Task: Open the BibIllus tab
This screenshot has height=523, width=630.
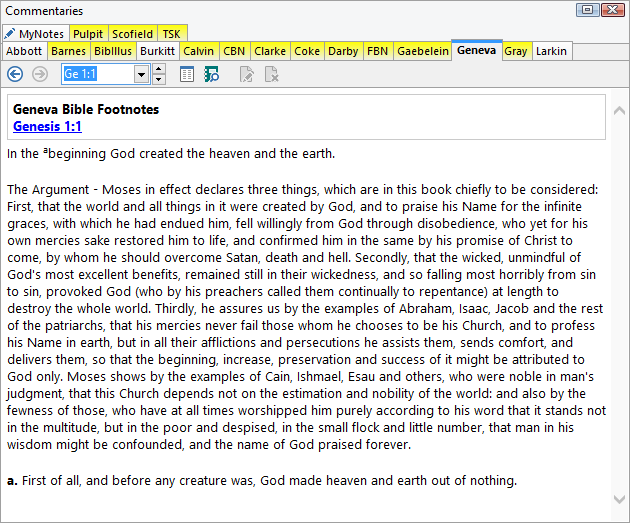Action: click(x=113, y=51)
